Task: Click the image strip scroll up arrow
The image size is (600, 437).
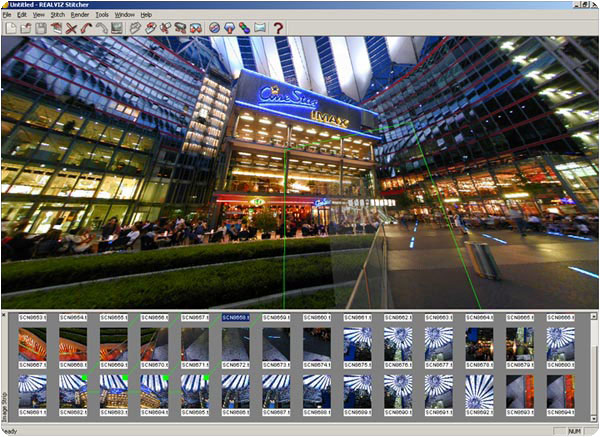Action: point(593,317)
